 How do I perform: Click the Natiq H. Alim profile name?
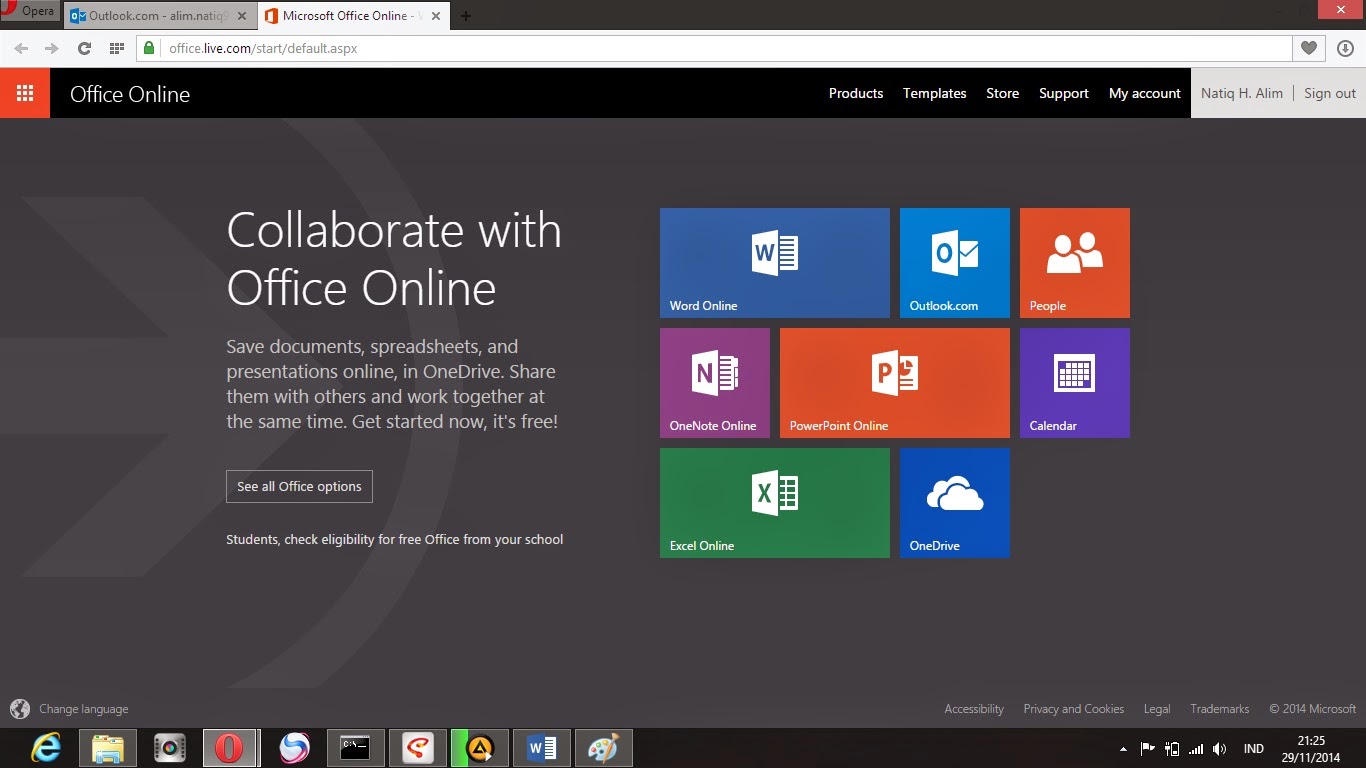(1242, 93)
